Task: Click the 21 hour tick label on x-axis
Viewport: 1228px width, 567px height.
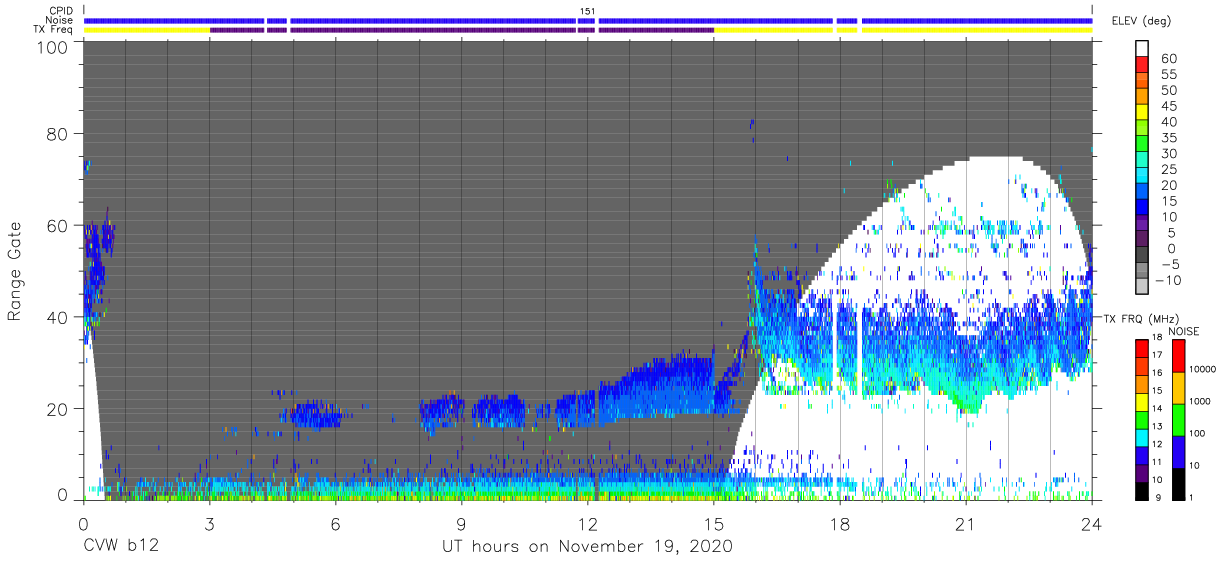Action: tap(965, 523)
